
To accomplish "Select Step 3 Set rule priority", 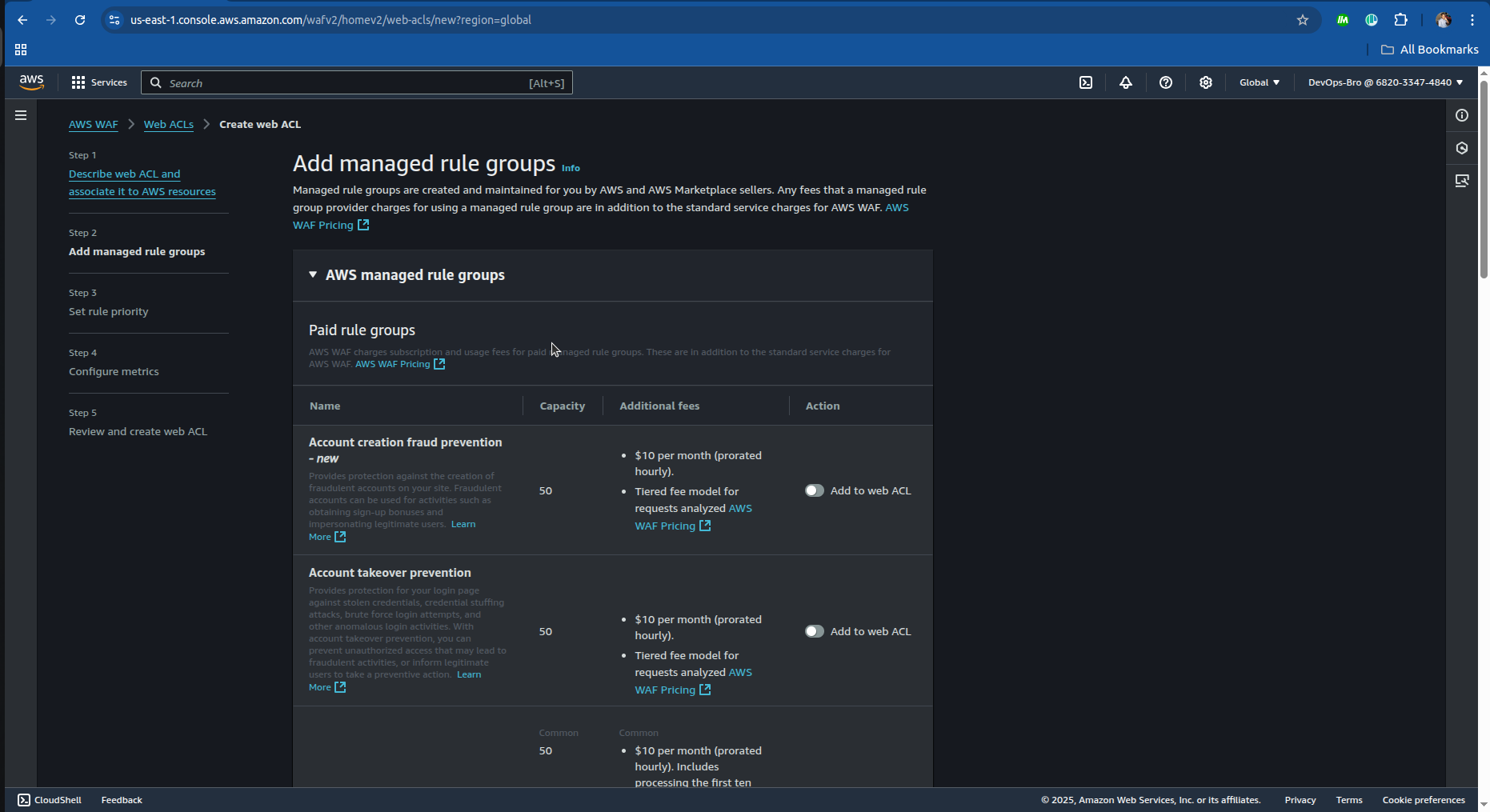I will (109, 311).
